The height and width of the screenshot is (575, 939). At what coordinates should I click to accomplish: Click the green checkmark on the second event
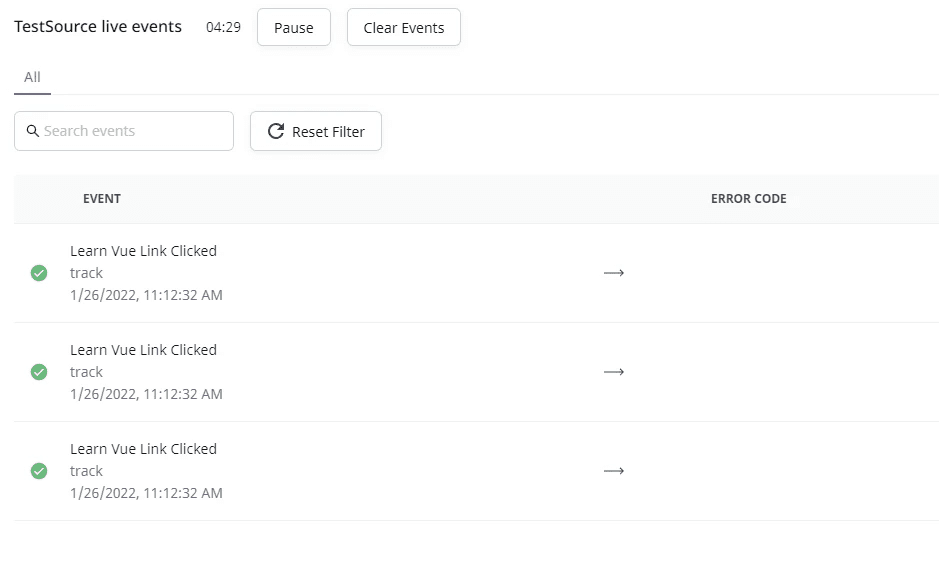(39, 372)
